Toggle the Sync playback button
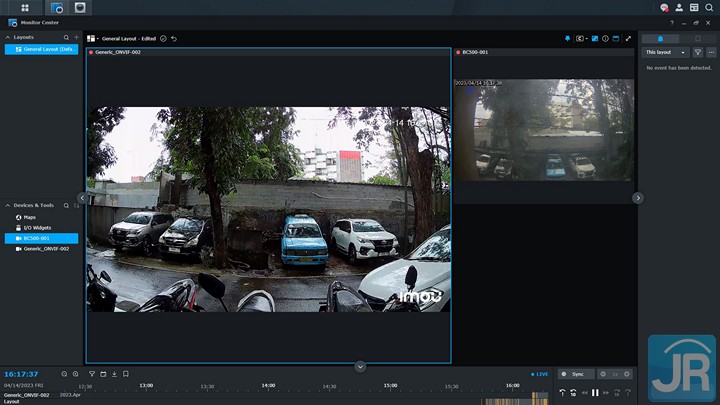720x405 pixels. (x=575, y=374)
